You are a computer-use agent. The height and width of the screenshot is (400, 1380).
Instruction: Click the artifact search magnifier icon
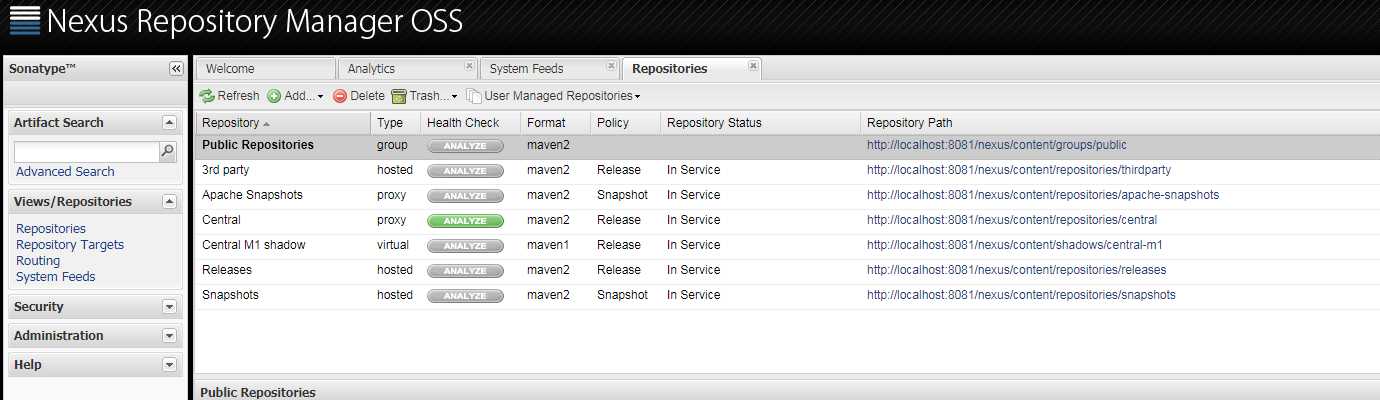(x=168, y=152)
